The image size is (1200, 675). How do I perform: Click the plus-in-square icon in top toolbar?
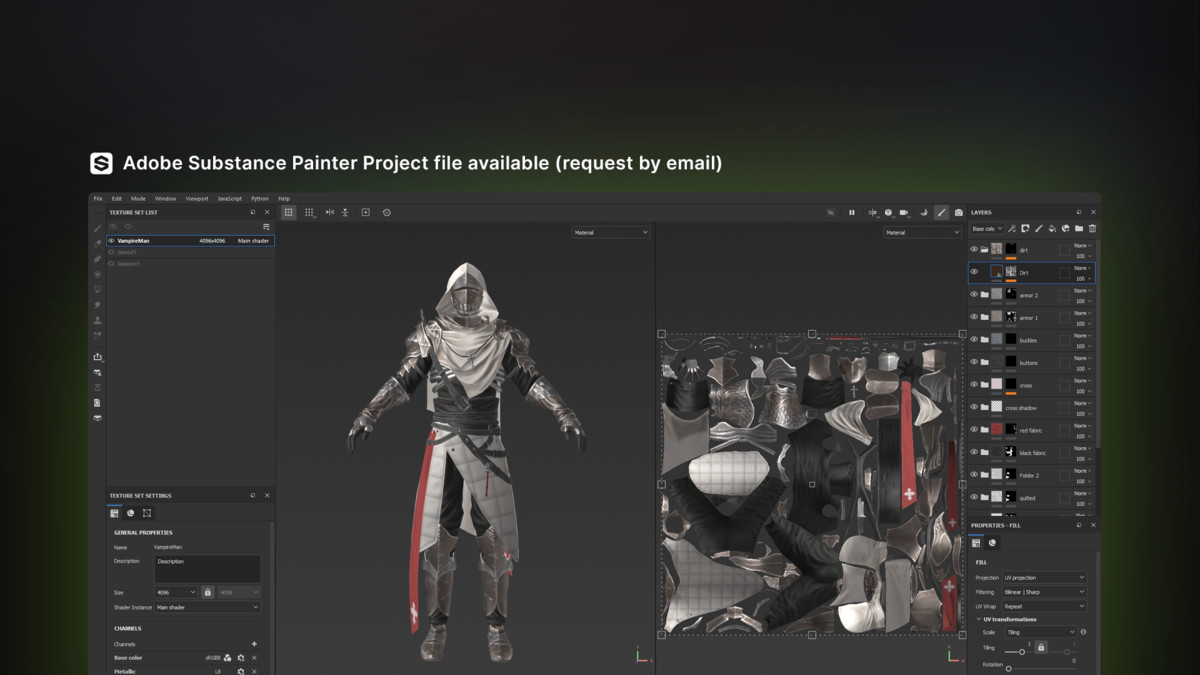pos(365,212)
